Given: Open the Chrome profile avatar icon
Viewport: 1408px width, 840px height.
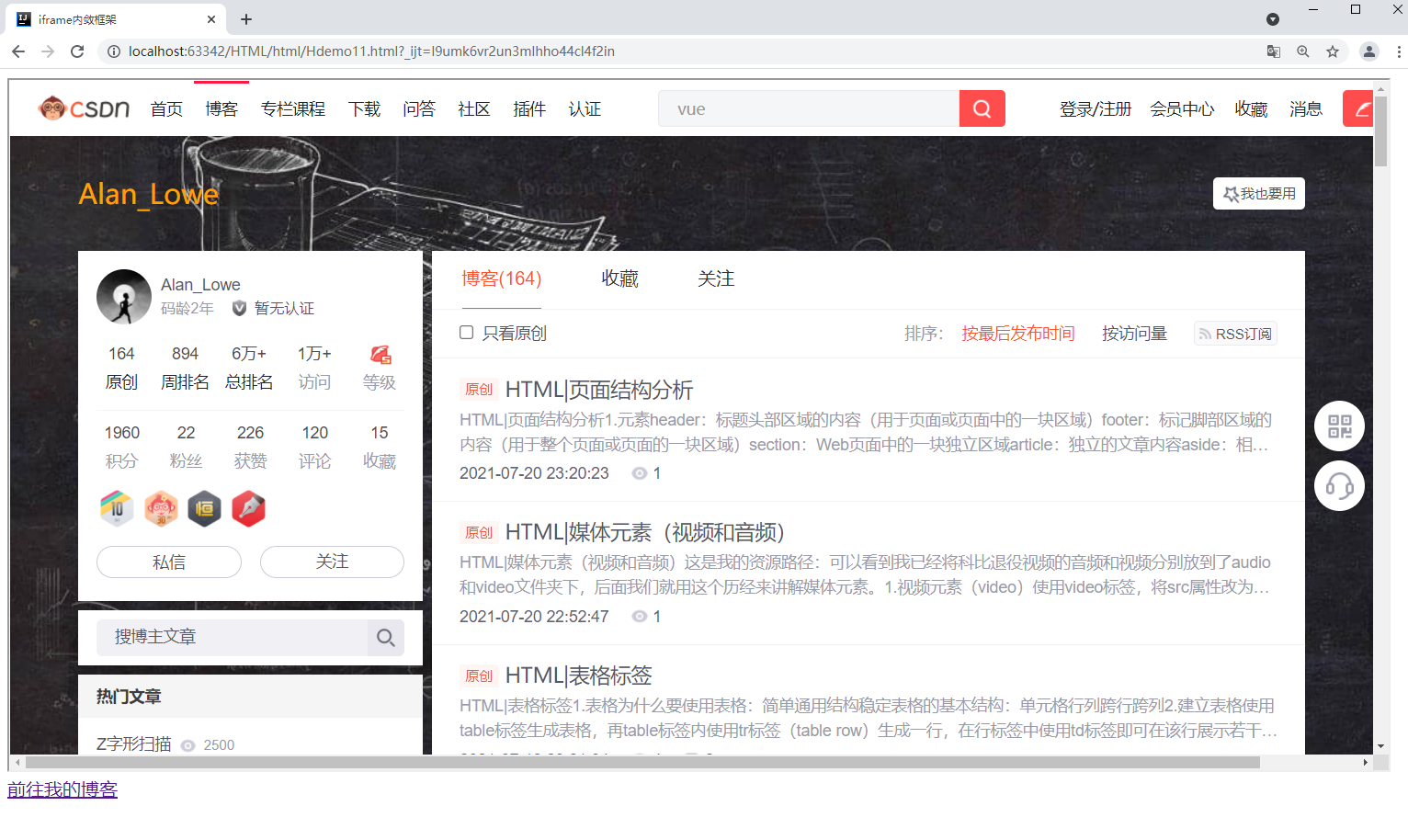Looking at the screenshot, I should coord(1369,51).
